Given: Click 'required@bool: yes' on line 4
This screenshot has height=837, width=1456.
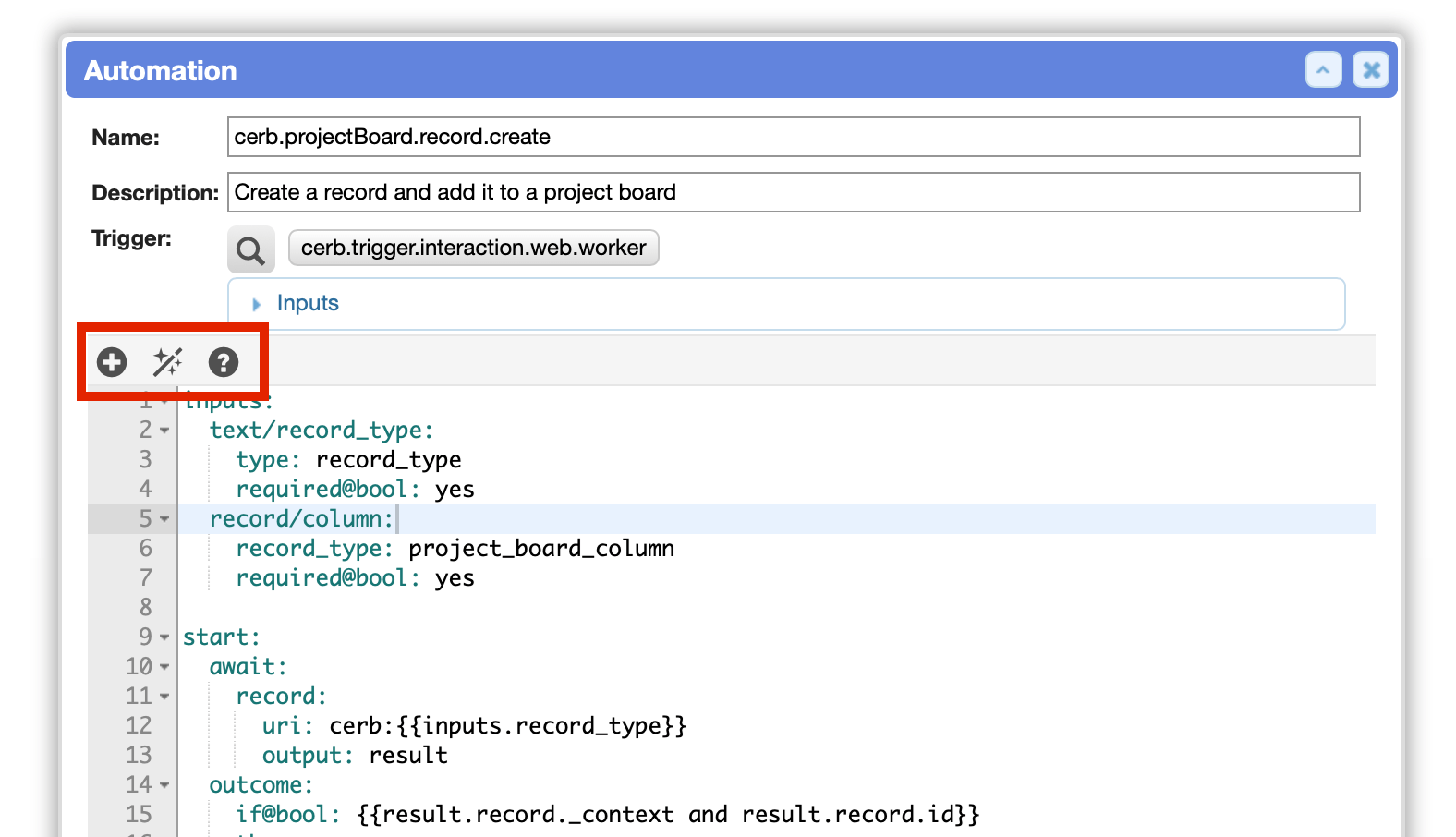Looking at the screenshot, I should pos(355,490).
